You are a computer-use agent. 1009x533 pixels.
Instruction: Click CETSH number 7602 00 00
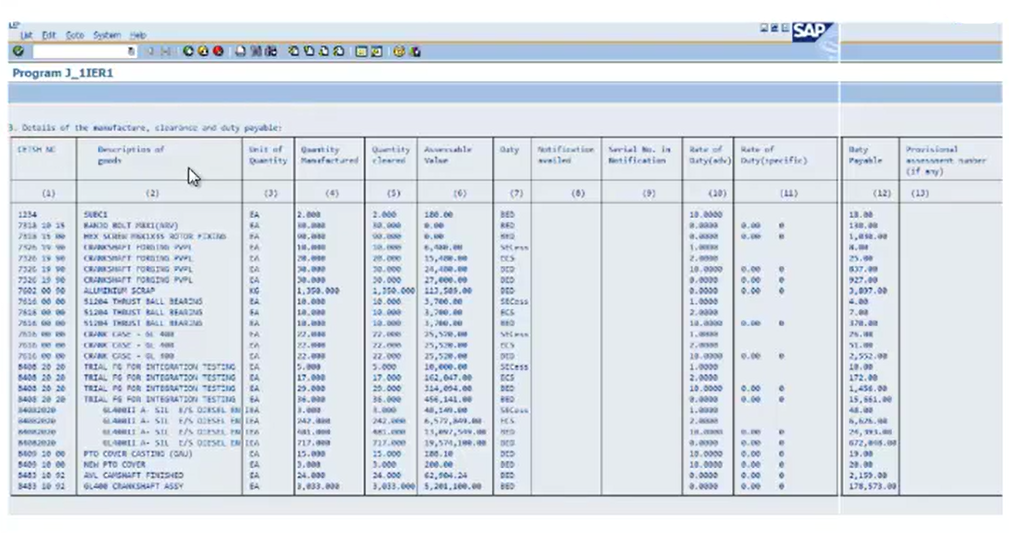tap(41, 290)
